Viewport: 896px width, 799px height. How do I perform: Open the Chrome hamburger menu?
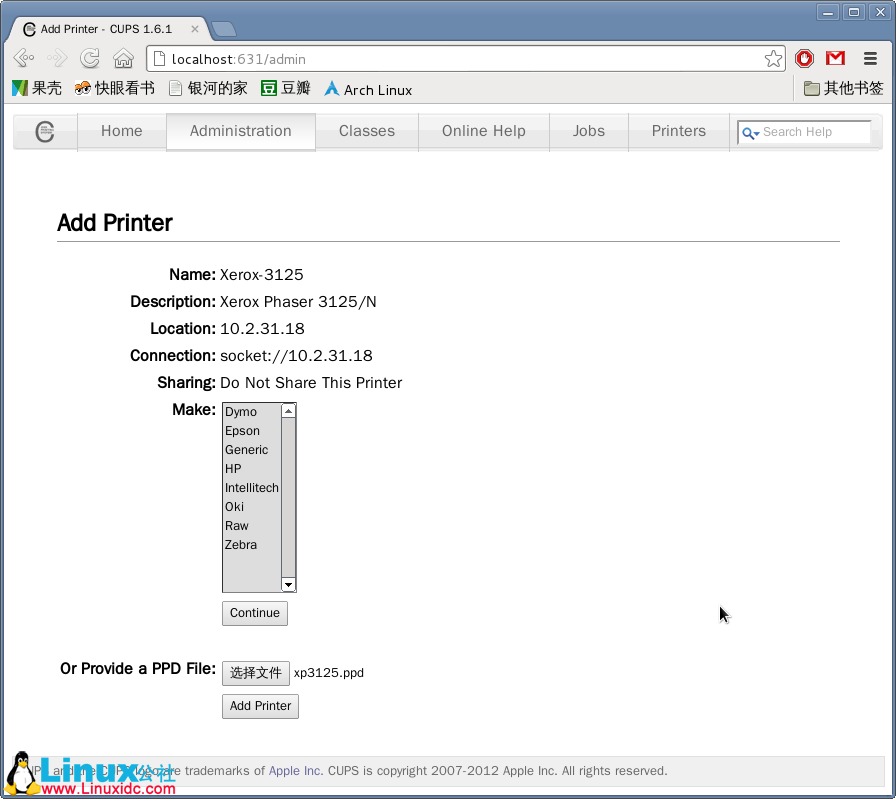[870, 59]
